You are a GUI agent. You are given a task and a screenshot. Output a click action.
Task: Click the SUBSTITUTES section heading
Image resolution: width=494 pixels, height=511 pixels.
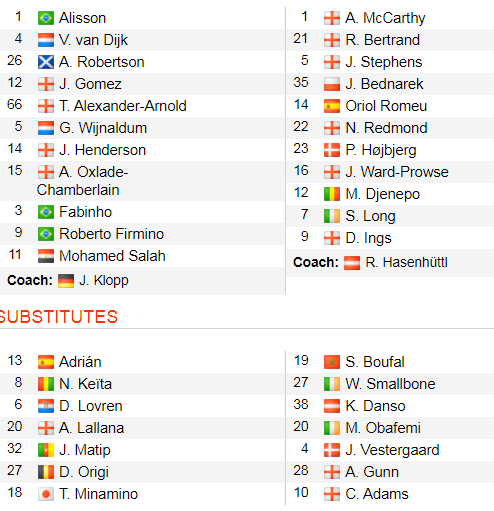(x=59, y=317)
